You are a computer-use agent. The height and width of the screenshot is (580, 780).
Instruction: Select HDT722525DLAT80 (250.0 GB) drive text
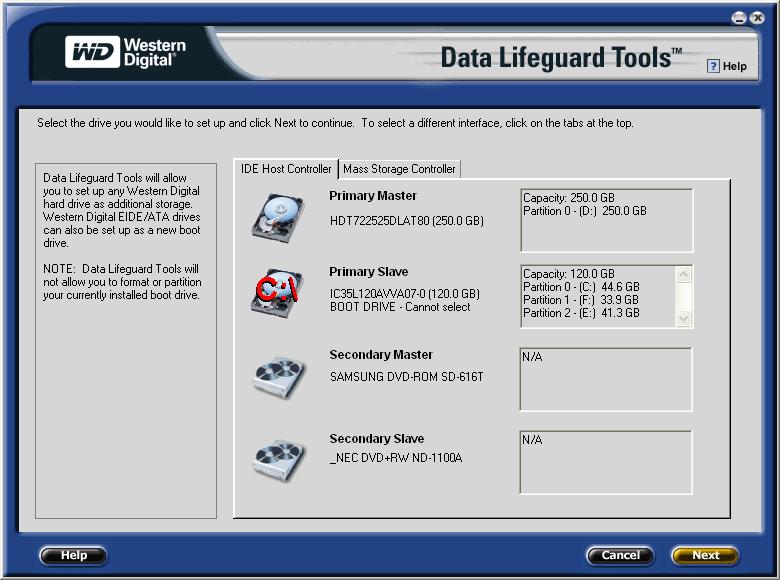(x=406, y=221)
